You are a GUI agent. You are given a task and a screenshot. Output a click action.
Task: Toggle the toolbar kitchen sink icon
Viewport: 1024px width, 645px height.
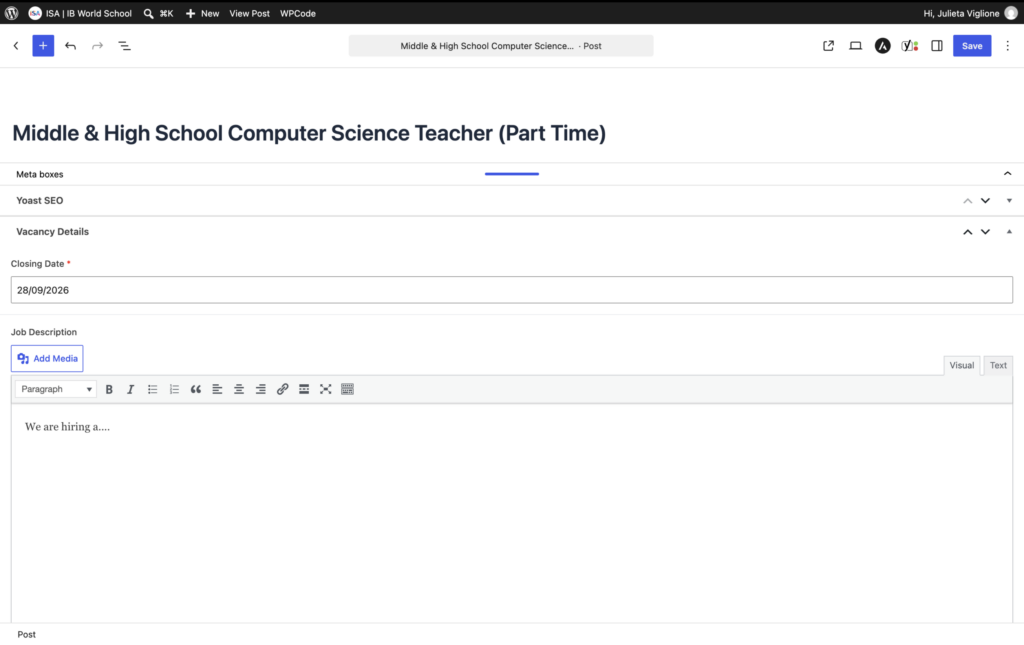tap(347, 389)
